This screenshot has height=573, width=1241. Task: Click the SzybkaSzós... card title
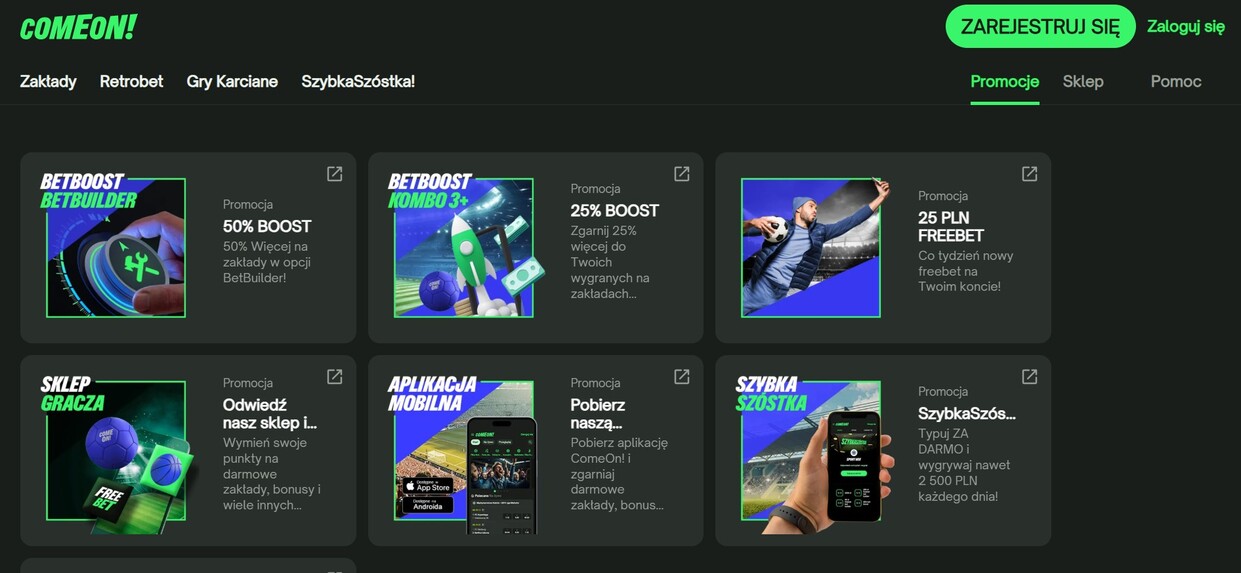(x=967, y=414)
